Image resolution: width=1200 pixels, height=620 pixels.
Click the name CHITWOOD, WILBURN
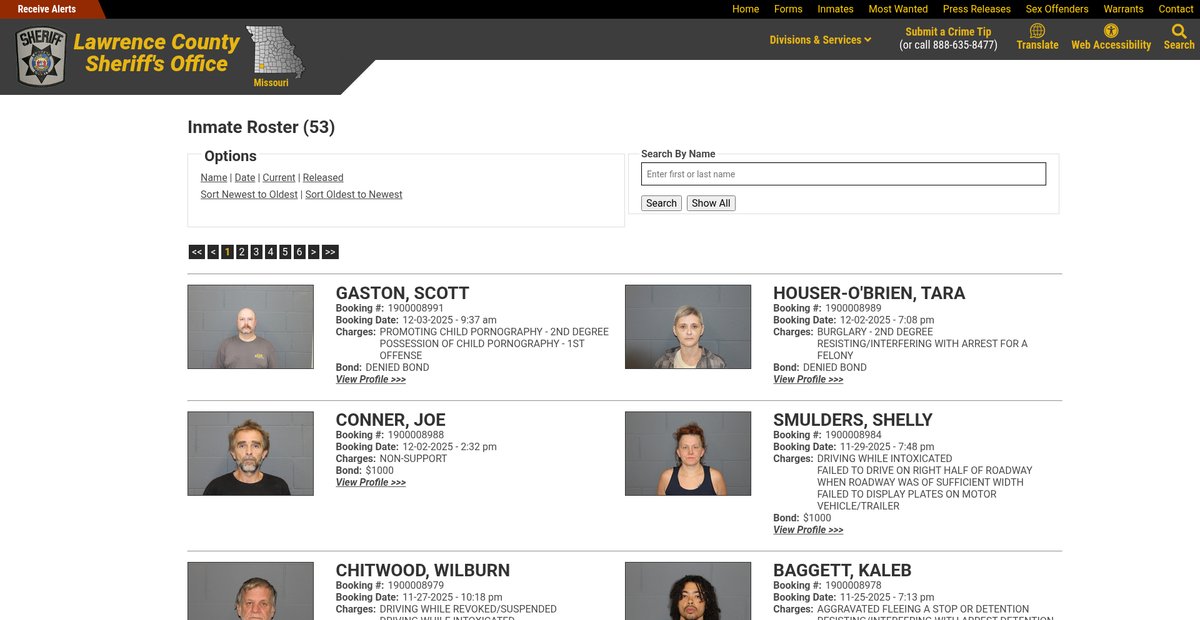pos(423,571)
